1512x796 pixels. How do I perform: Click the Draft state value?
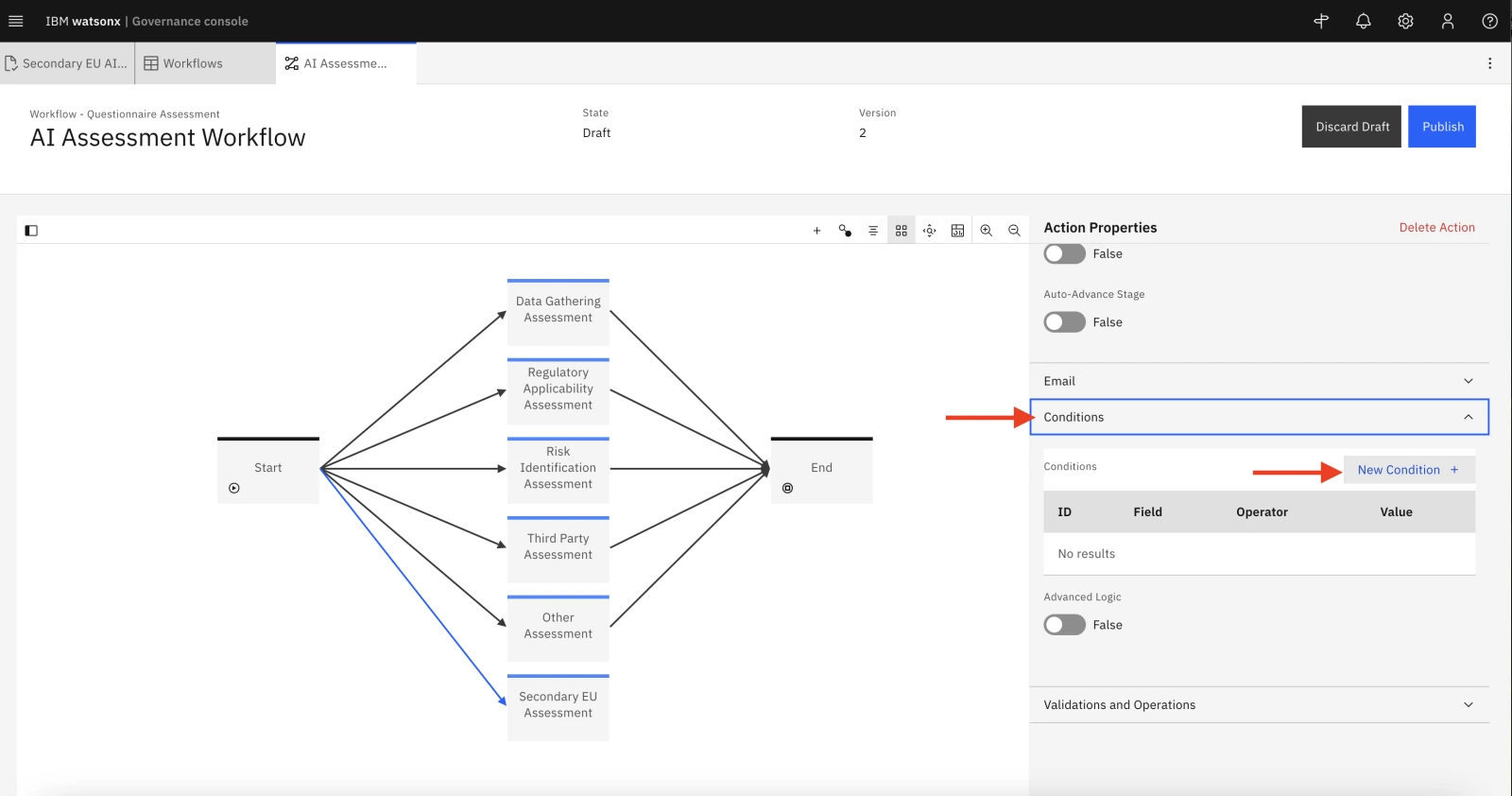[x=597, y=133]
